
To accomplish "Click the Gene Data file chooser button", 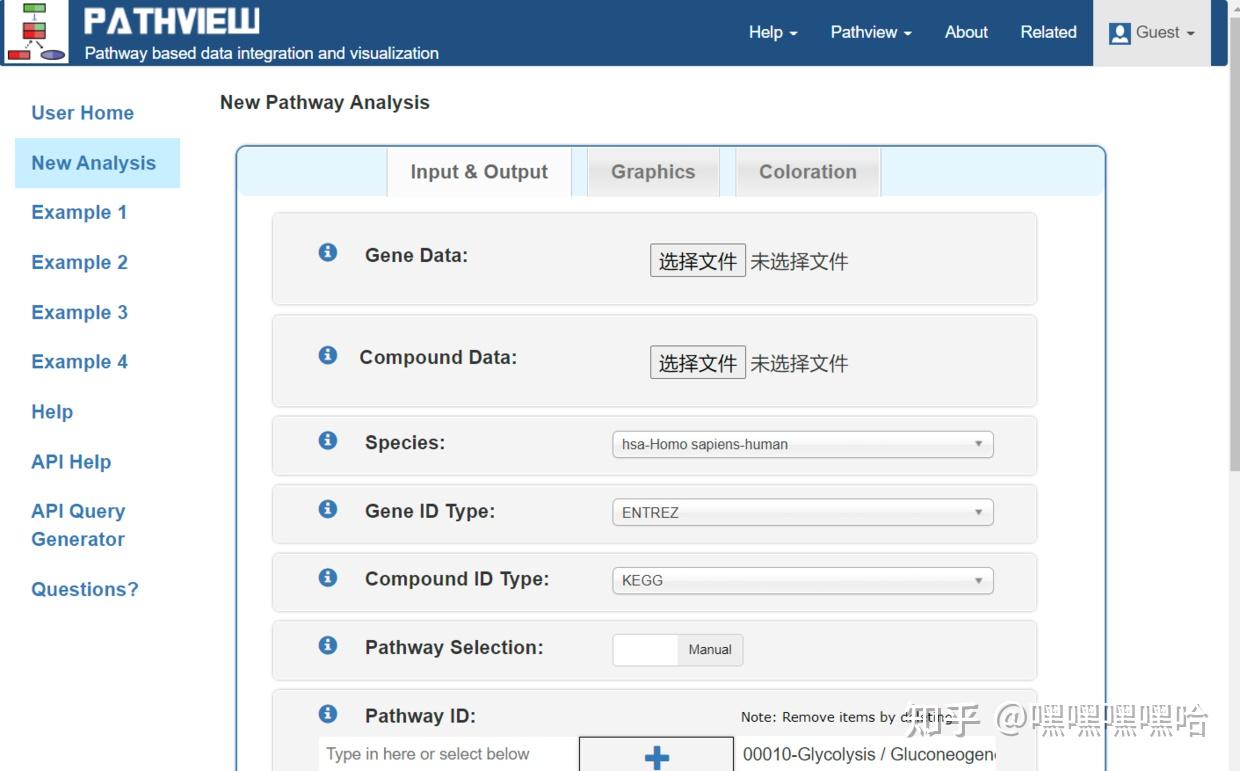I will pos(697,260).
